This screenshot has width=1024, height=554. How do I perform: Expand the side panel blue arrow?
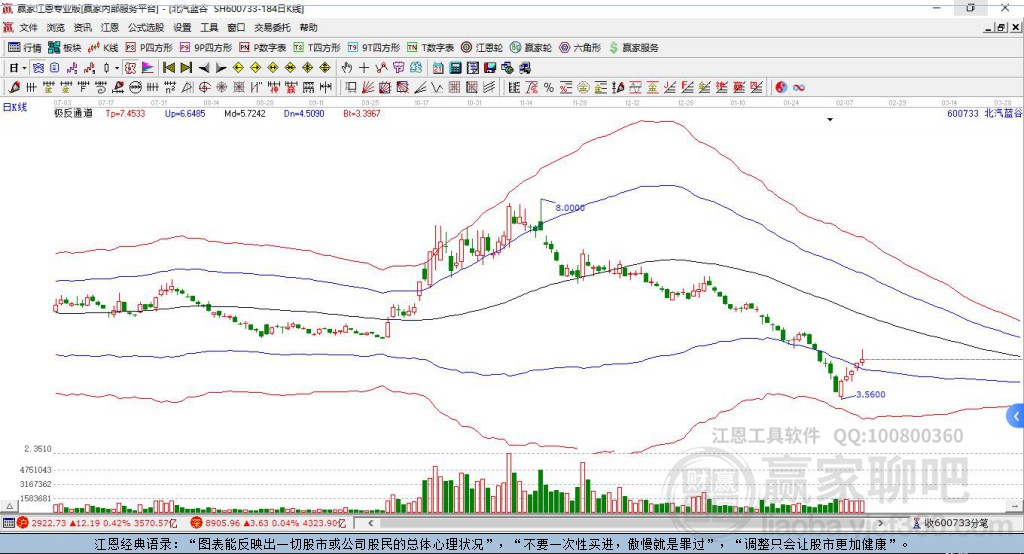pyautogui.click(x=1016, y=416)
